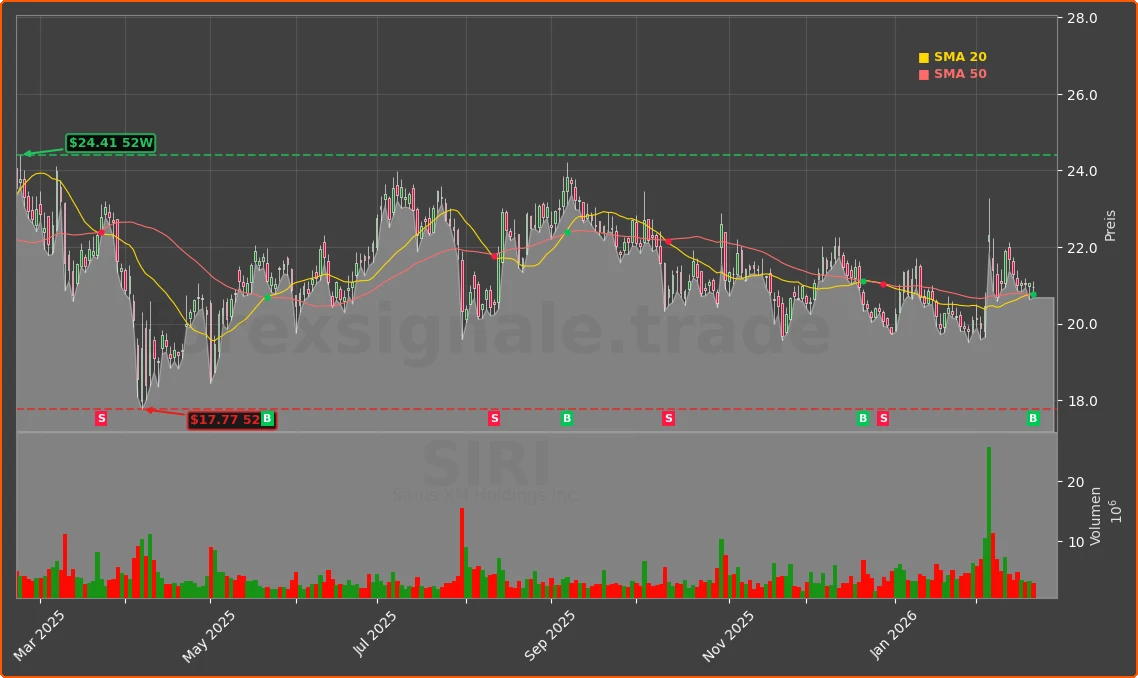Click the Sep 2025 x-axis label
This screenshot has width=1138, height=678.
coord(551,636)
